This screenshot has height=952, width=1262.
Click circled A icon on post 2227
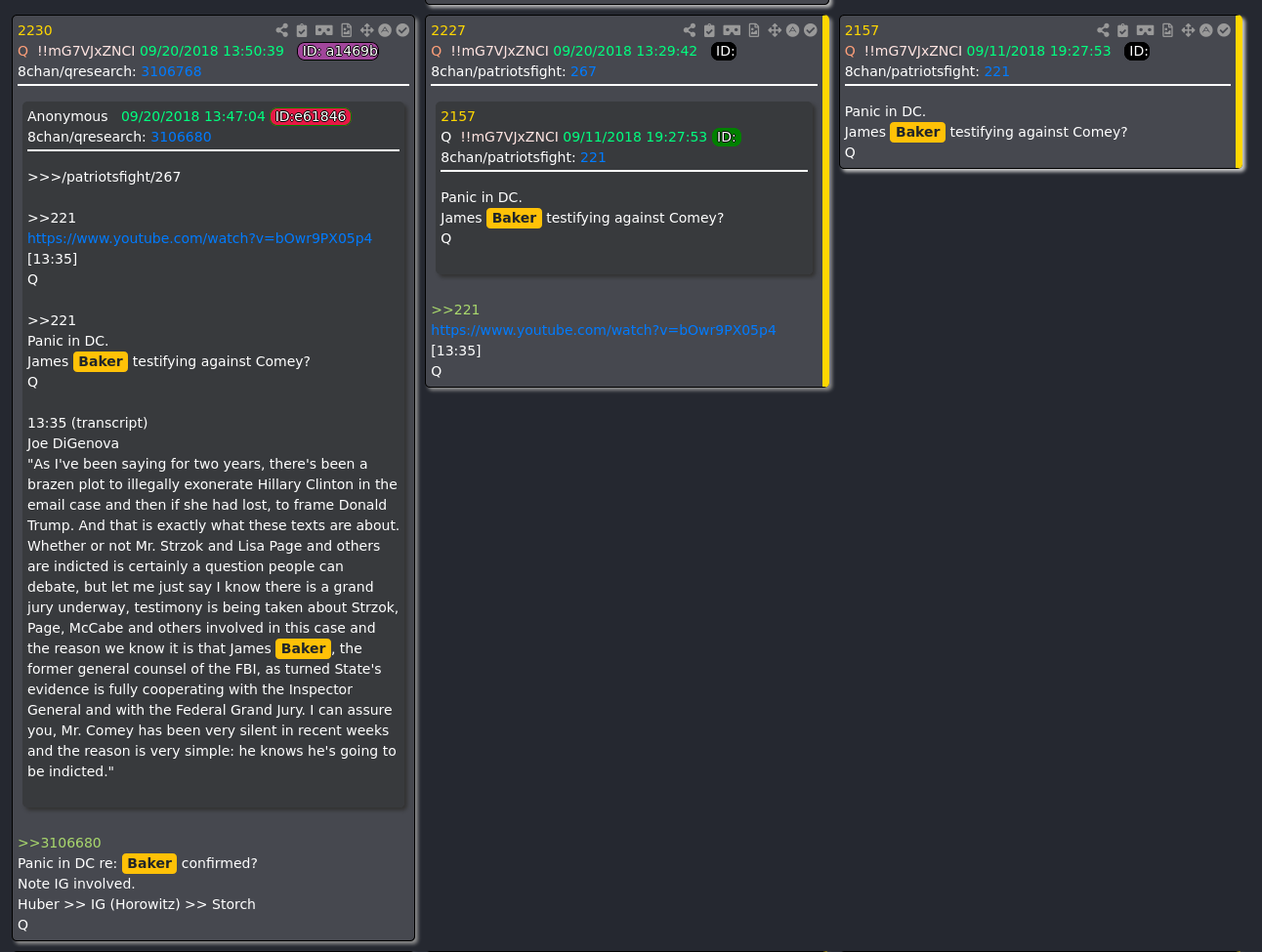point(792,30)
